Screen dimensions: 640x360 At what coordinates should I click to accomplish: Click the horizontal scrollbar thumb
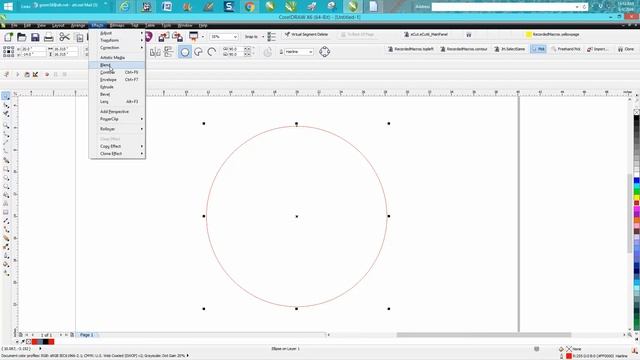tap(484, 335)
